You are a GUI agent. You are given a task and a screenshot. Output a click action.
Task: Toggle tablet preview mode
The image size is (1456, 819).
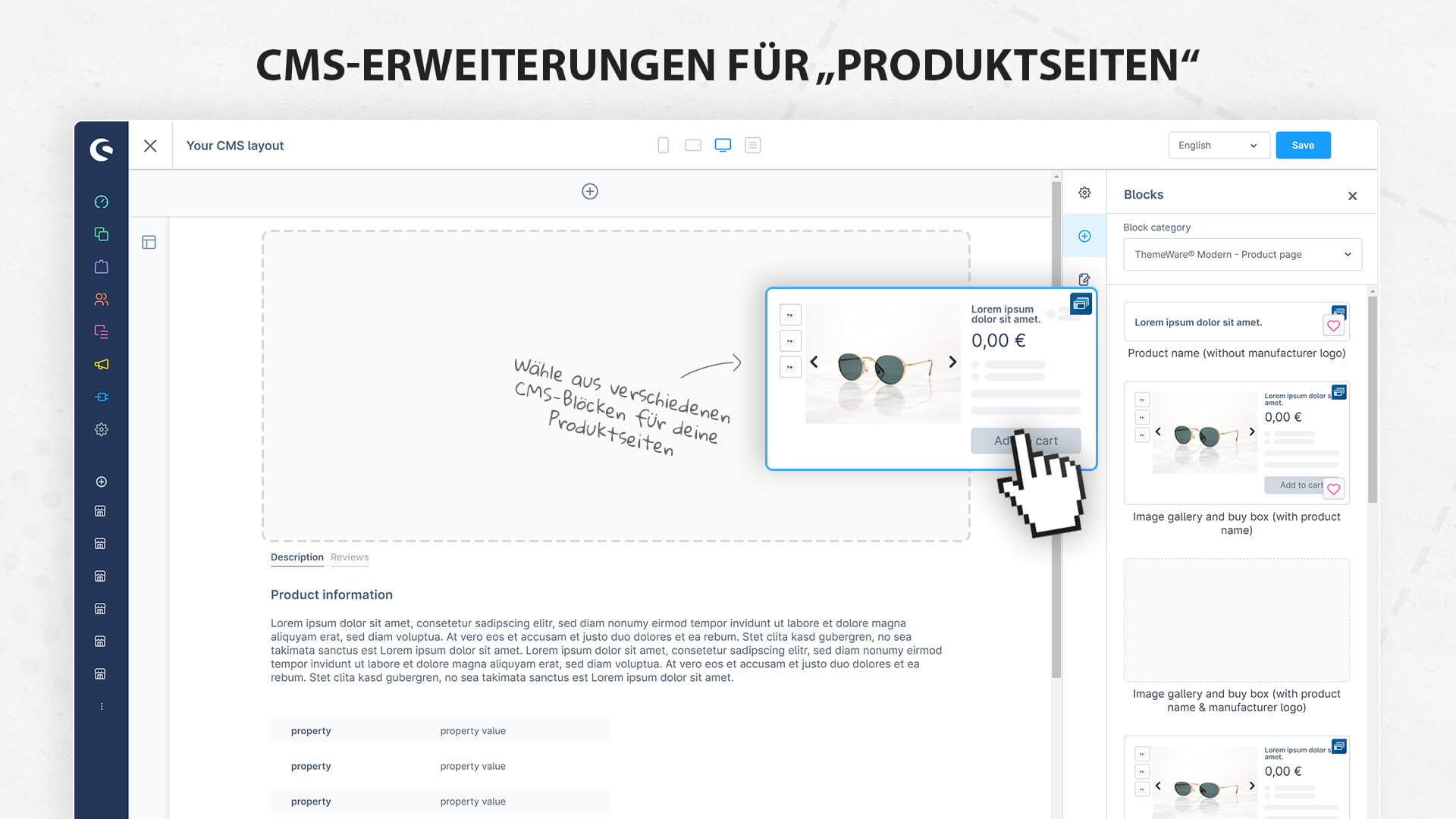[693, 145]
